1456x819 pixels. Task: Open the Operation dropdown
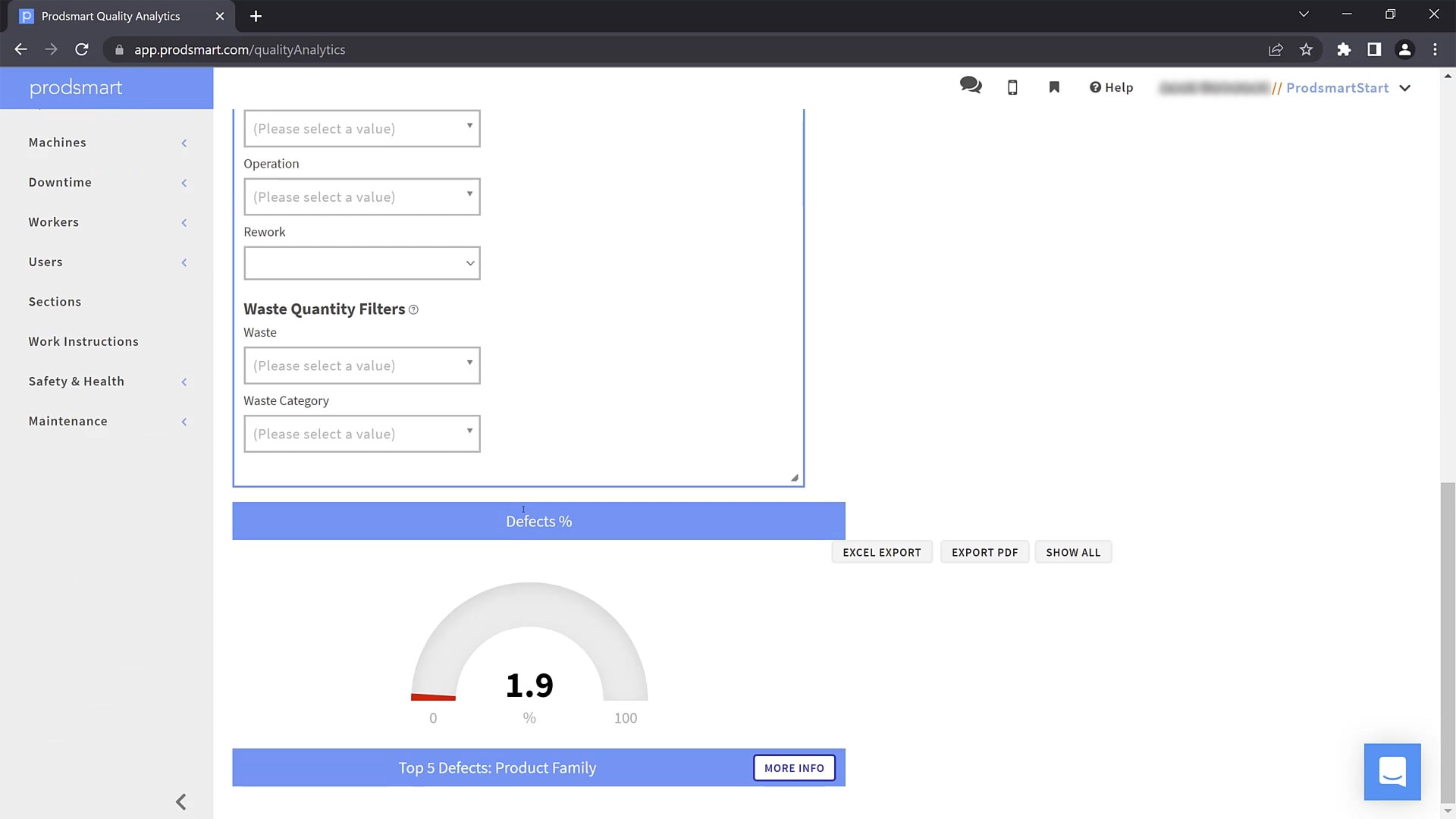click(362, 196)
